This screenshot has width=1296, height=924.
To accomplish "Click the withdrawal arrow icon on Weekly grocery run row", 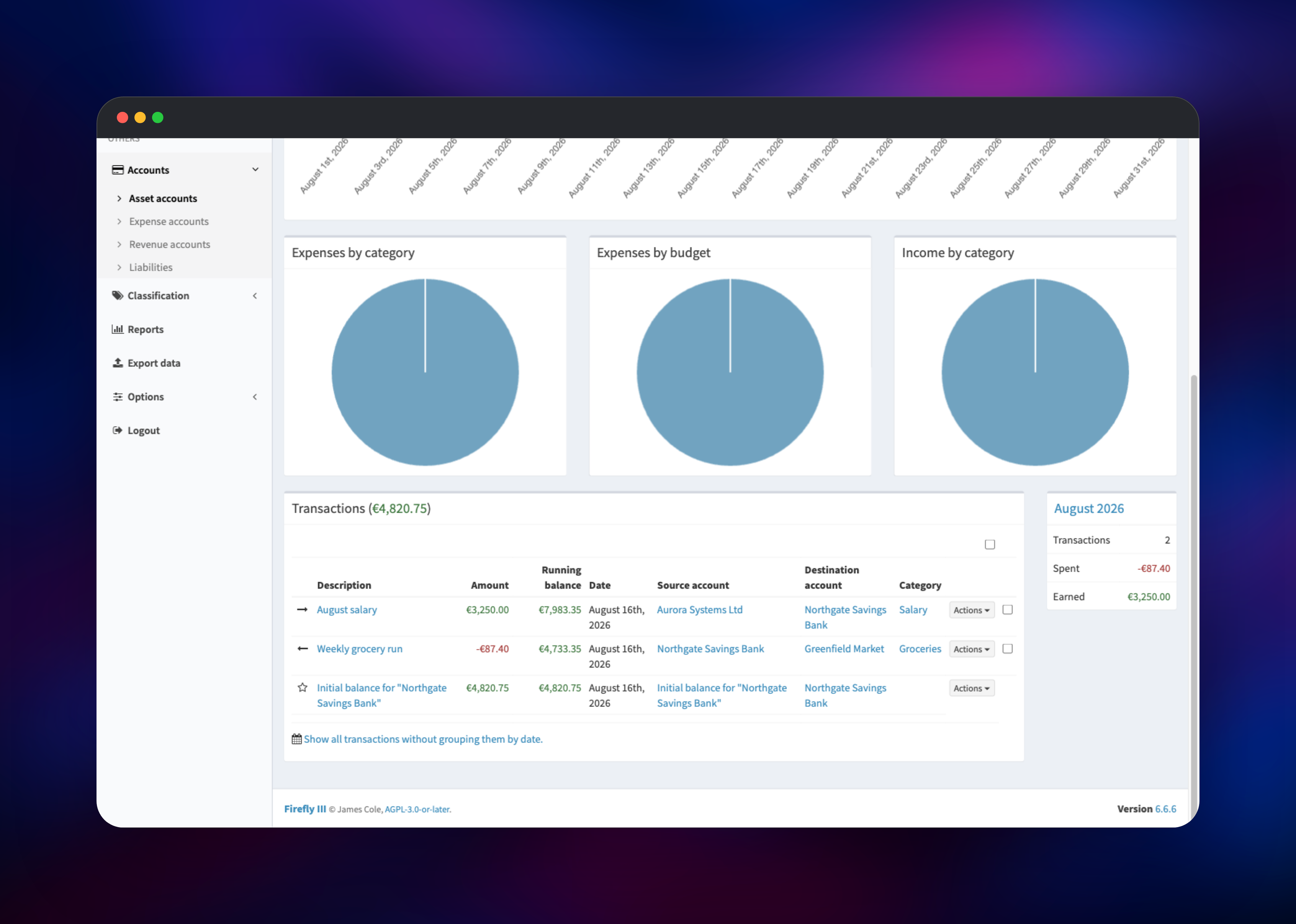I will pos(302,649).
